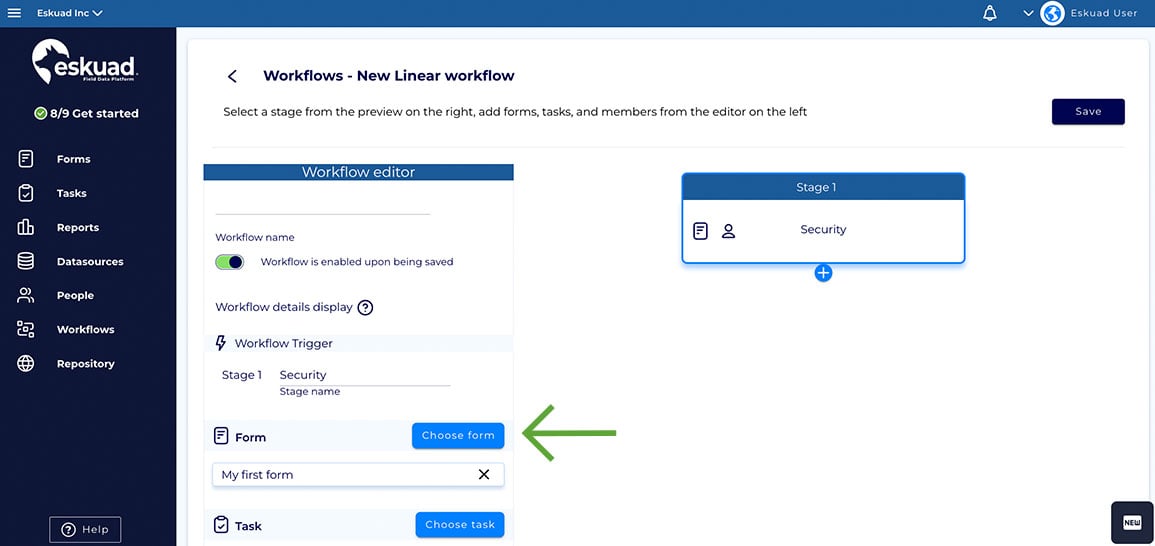1155x546 pixels.
Task: Click the globe user avatar
Action: pyautogui.click(x=1052, y=13)
